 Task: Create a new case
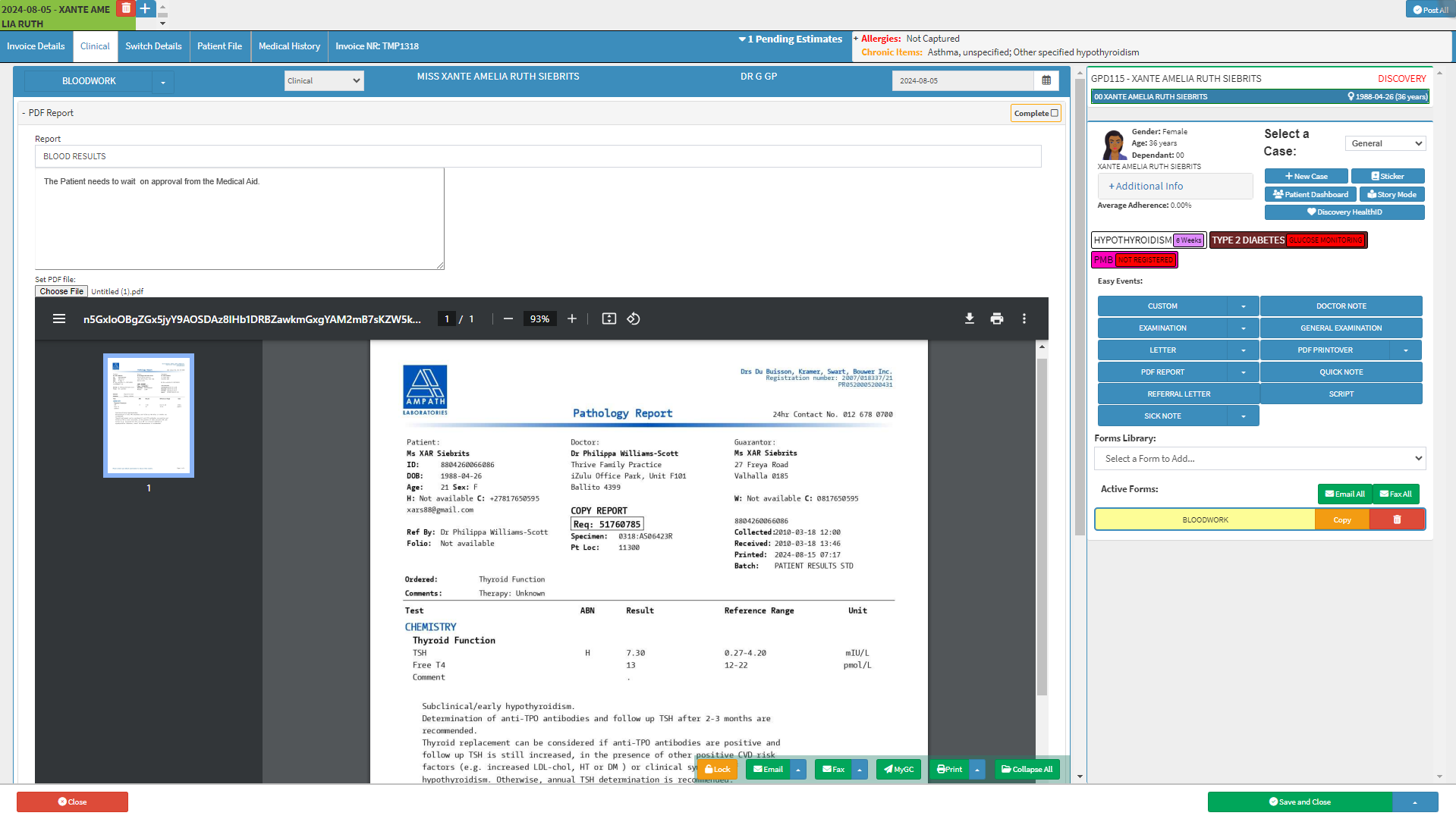1306,176
